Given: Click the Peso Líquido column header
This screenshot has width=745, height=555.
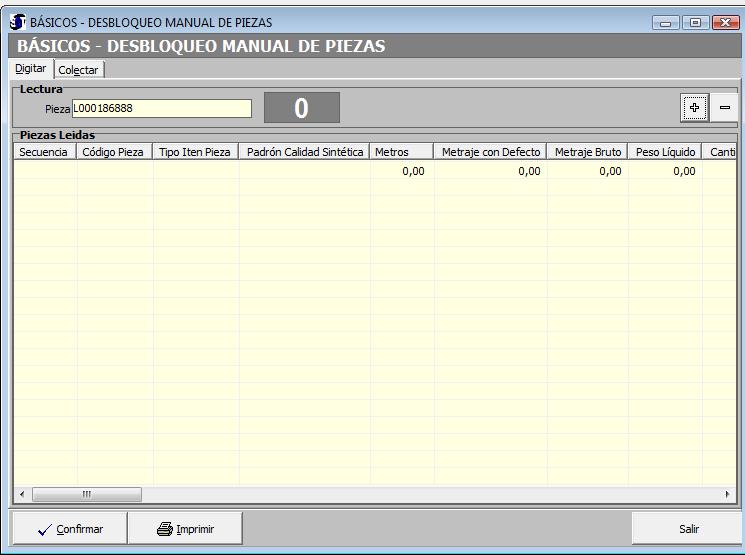Looking at the screenshot, I should [x=665, y=152].
